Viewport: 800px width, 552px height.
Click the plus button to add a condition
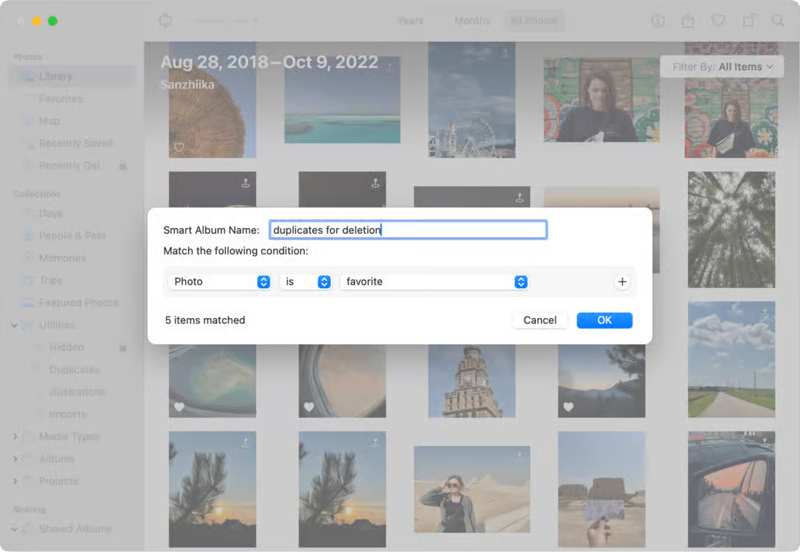(622, 282)
